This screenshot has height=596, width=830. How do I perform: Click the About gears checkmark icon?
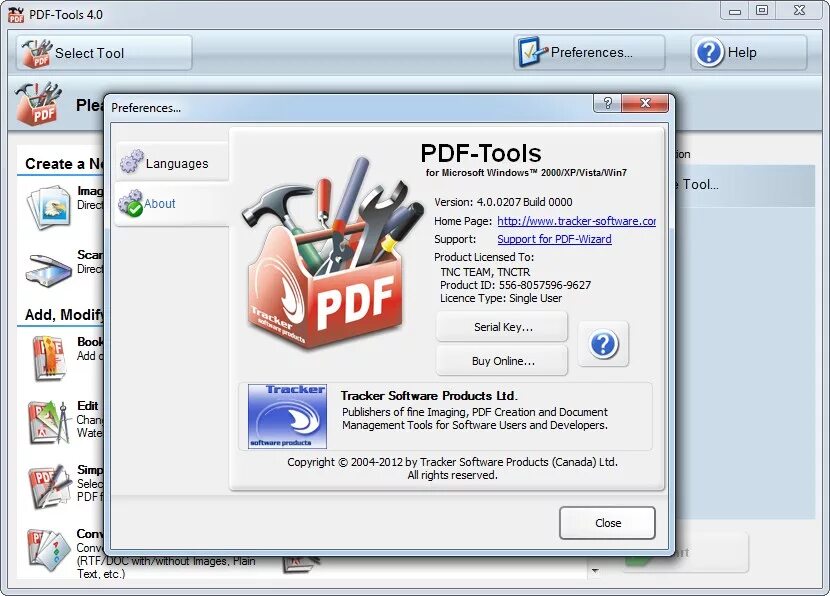pyautogui.click(x=131, y=203)
